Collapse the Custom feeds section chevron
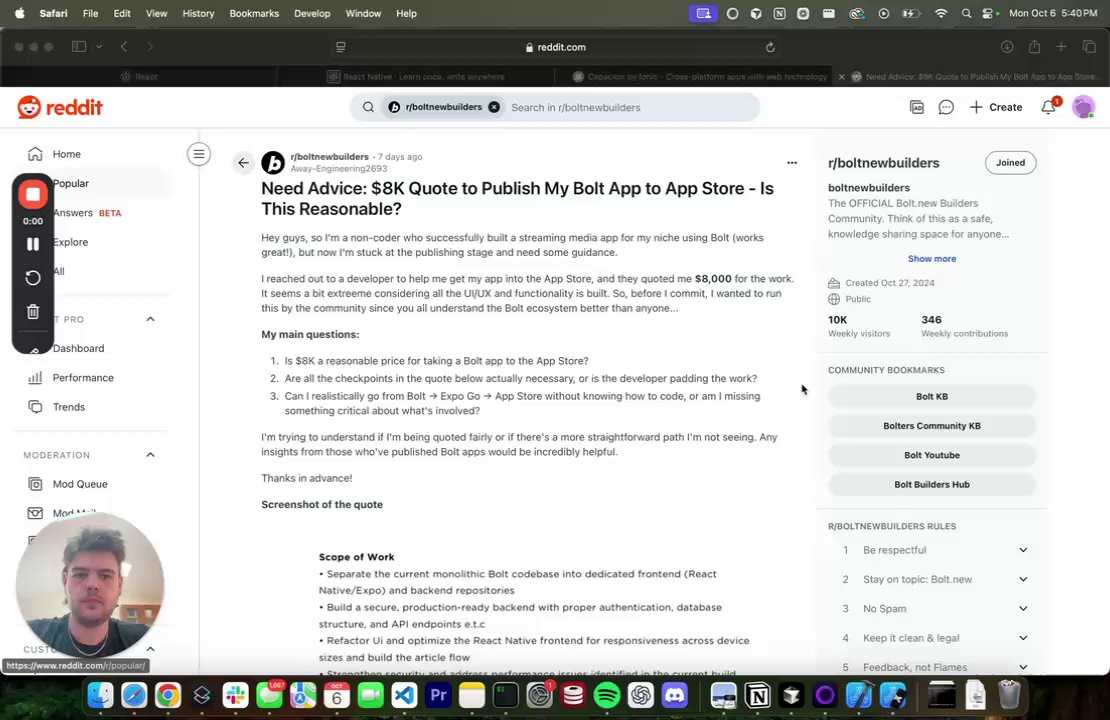The image size is (1110, 720). [x=150, y=648]
